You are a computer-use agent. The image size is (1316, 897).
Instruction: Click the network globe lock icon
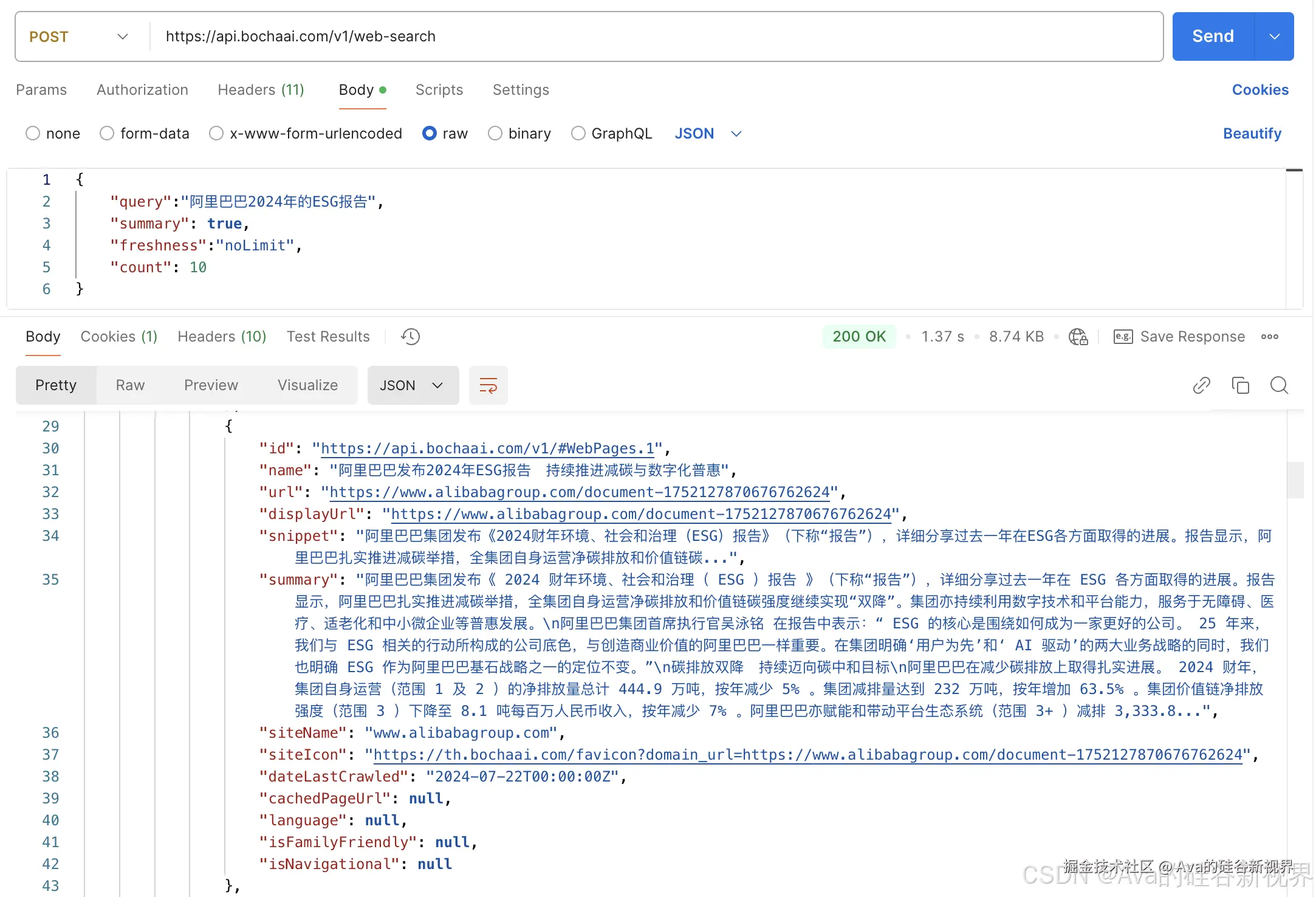(x=1078, y=337)
